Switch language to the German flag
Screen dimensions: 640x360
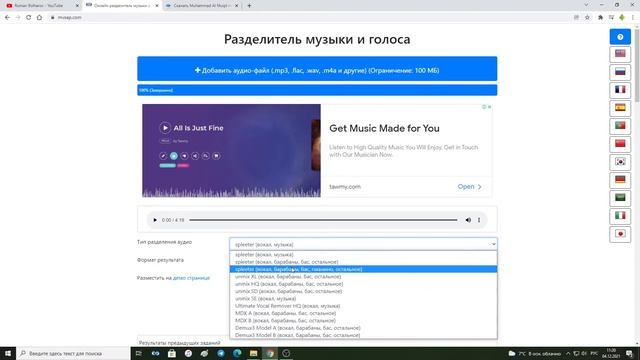(x=620, y=180)
